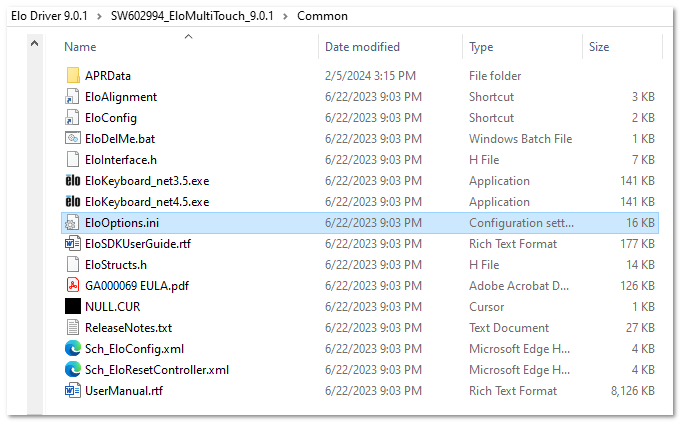The image size is (680, 422).
Task: Select the Sch_EloConfig.xml Edge icon
Action: click(x=72, y=348)
